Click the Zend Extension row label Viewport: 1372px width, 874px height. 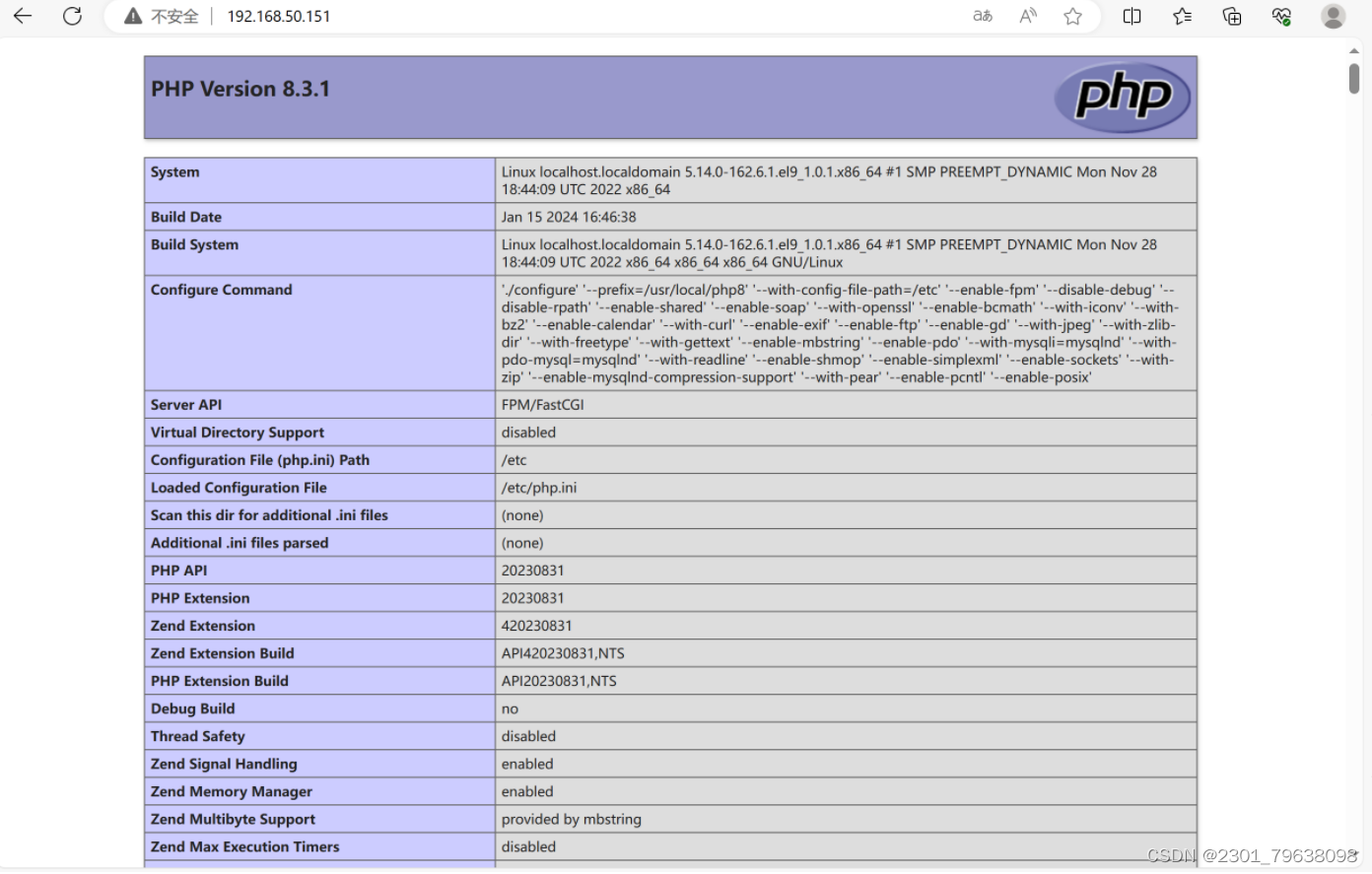click(203, 626)
